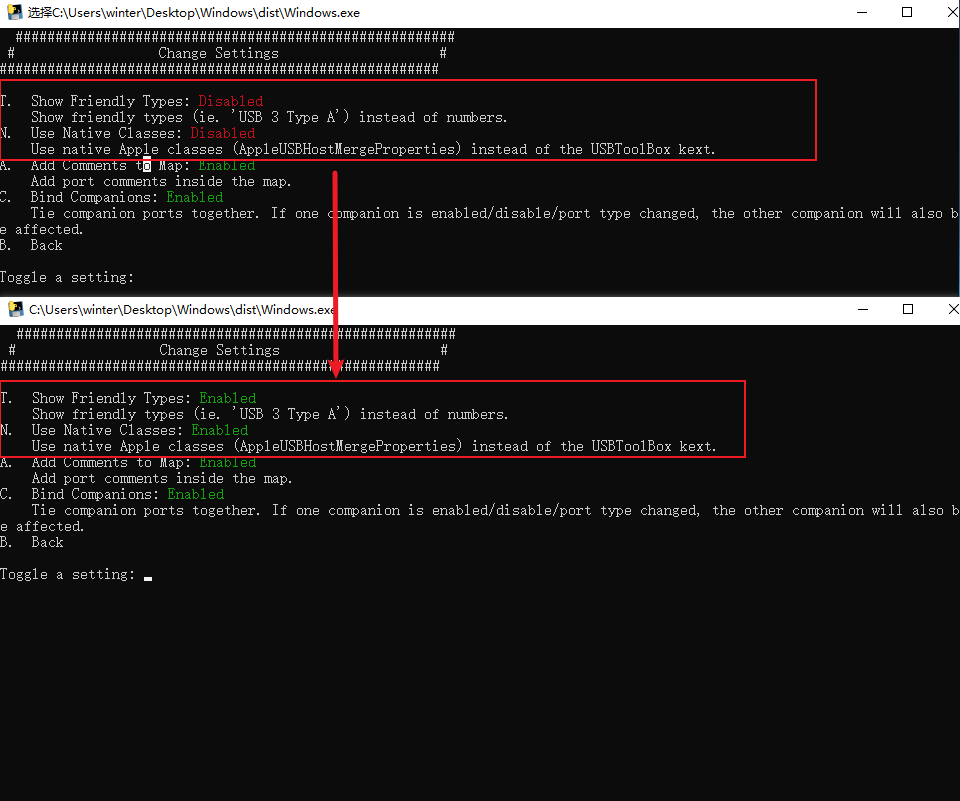
Task: Click the Back option in the top window
Action: [x=46, y=245]
